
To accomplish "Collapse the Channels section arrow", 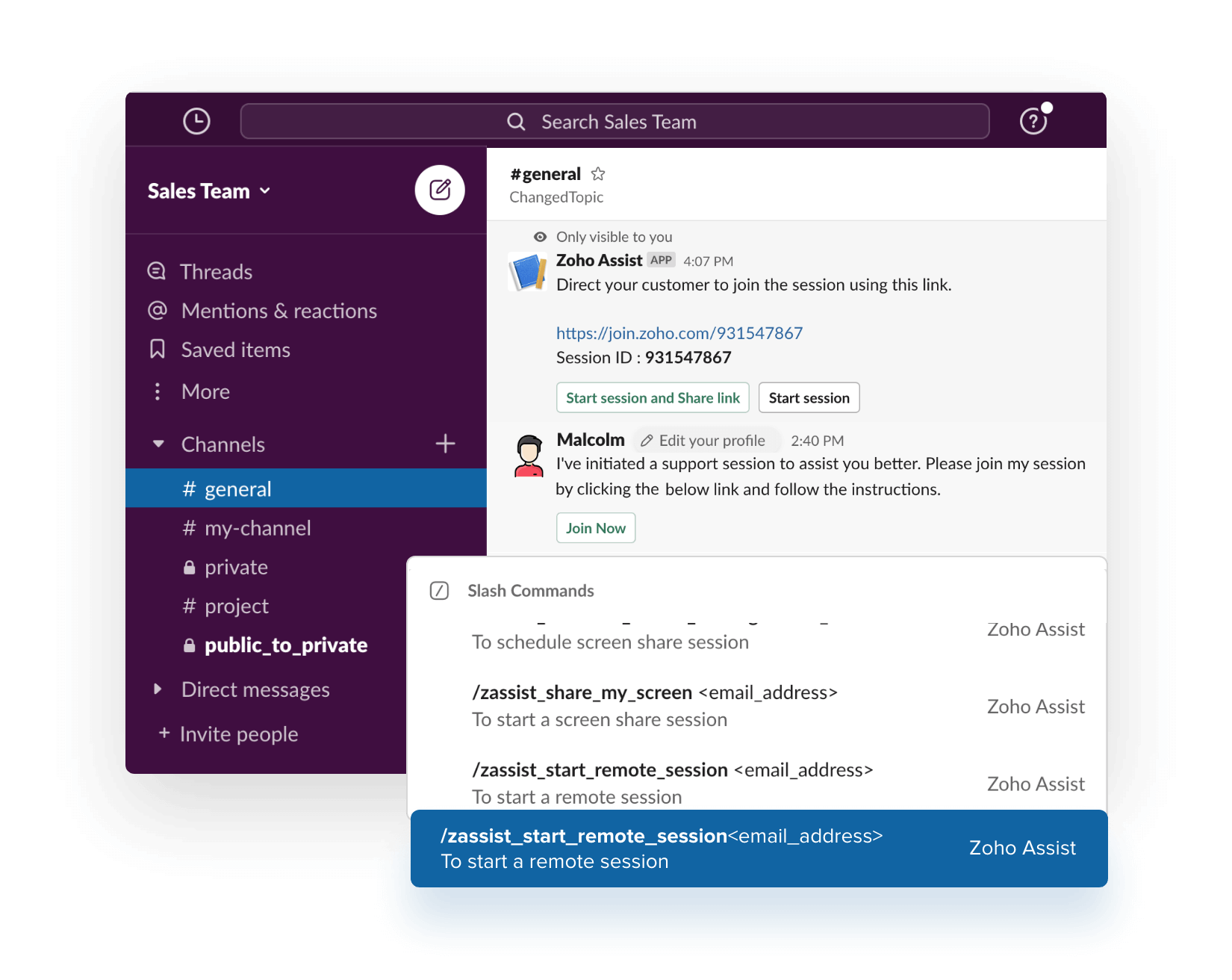I will pyautogui.click(x=158, y=444).
